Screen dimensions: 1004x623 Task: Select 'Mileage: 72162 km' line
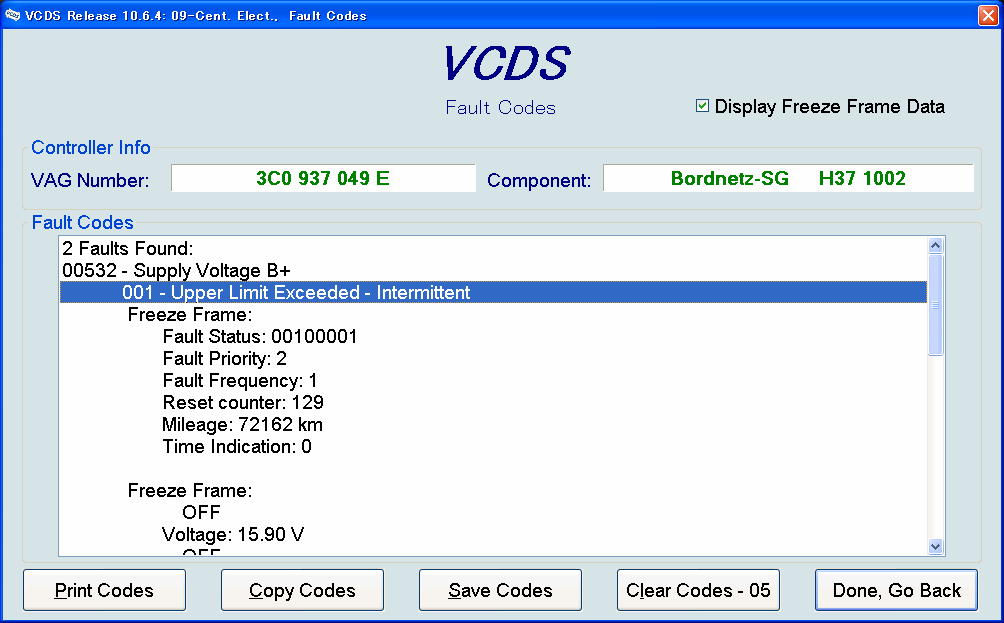(x=242, y=425)
